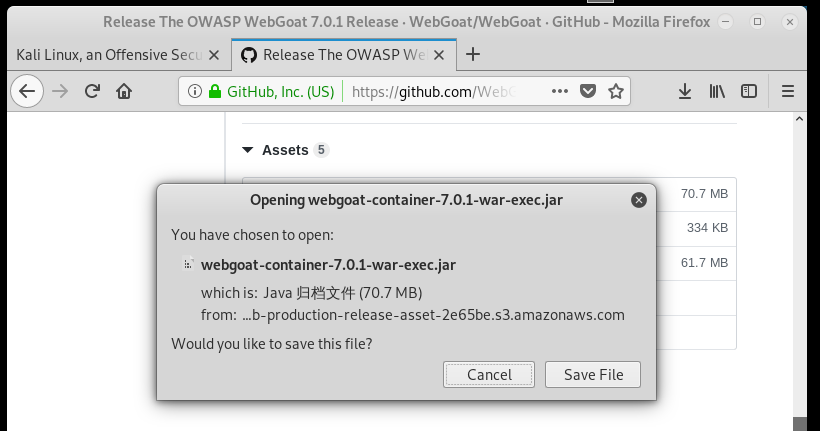The height and width of the screenshot is (431, 820).
Task: Open the Library icon in toolbar
Action: pos(717,92)
